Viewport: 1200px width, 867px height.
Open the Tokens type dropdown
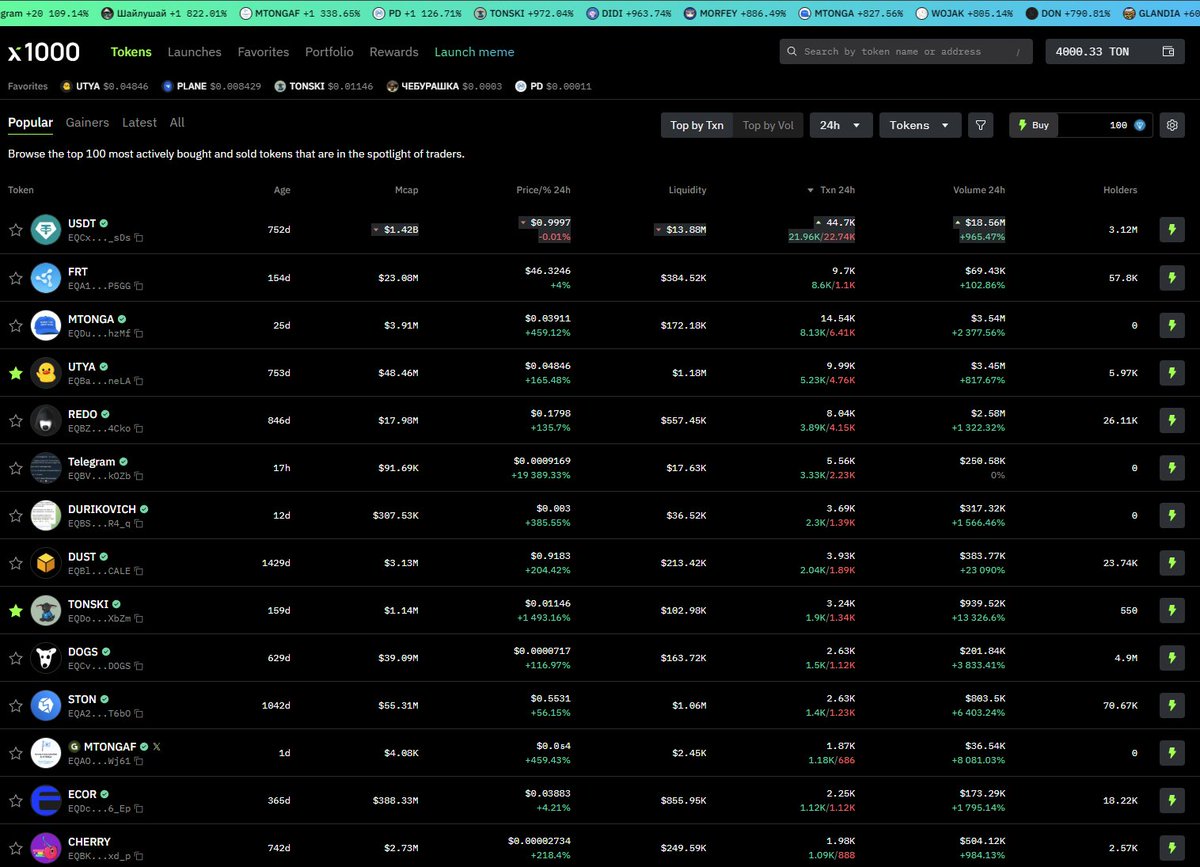[920, 125]
